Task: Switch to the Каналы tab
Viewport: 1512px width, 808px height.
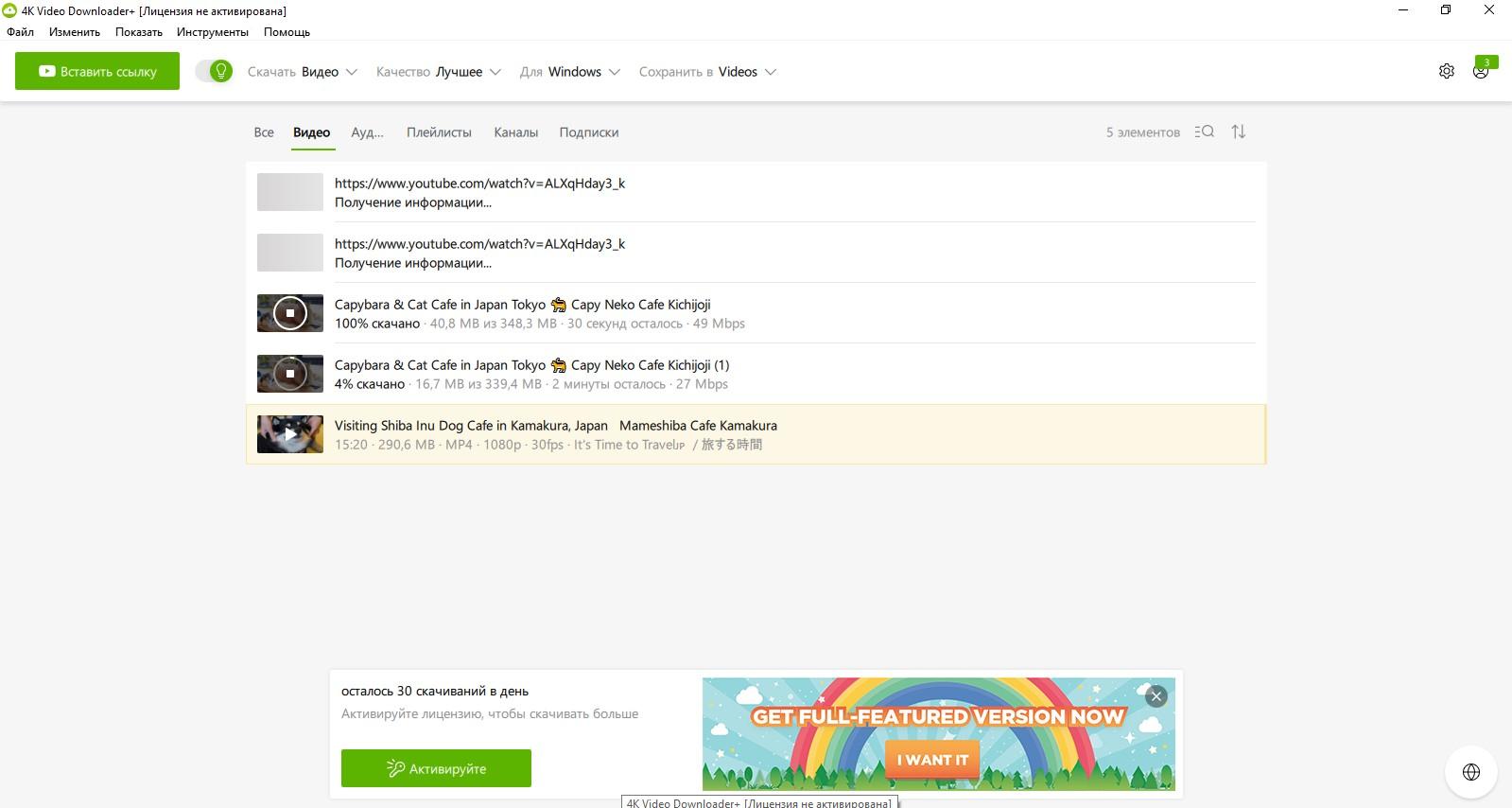Action: (515, 132)
